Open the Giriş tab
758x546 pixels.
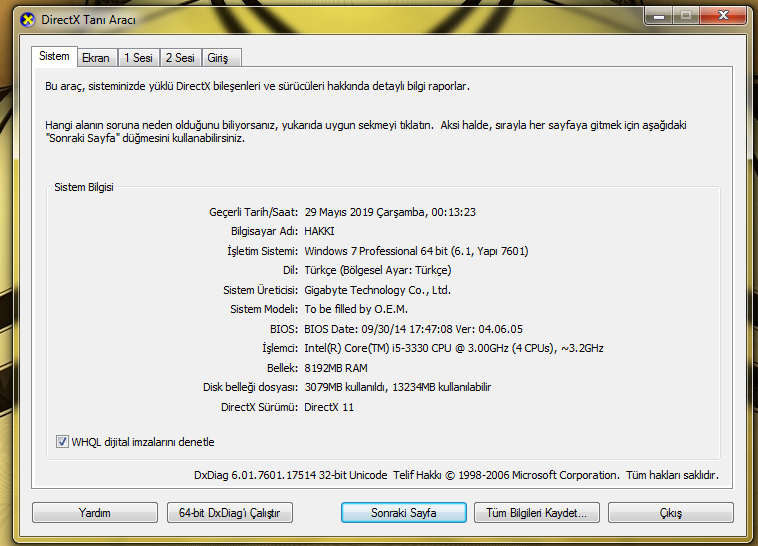click(220, 58)
